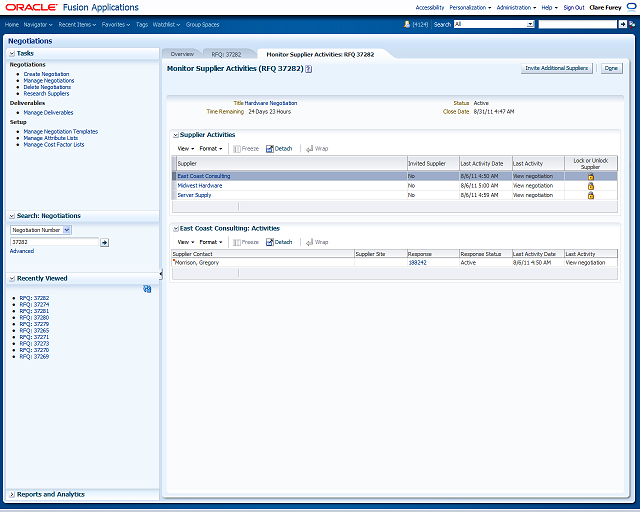Image resolution: width=640 pixels, height=512 pixels.
Task: Open response link 188242
Action: pyautogui.click(x=417, y=263)
